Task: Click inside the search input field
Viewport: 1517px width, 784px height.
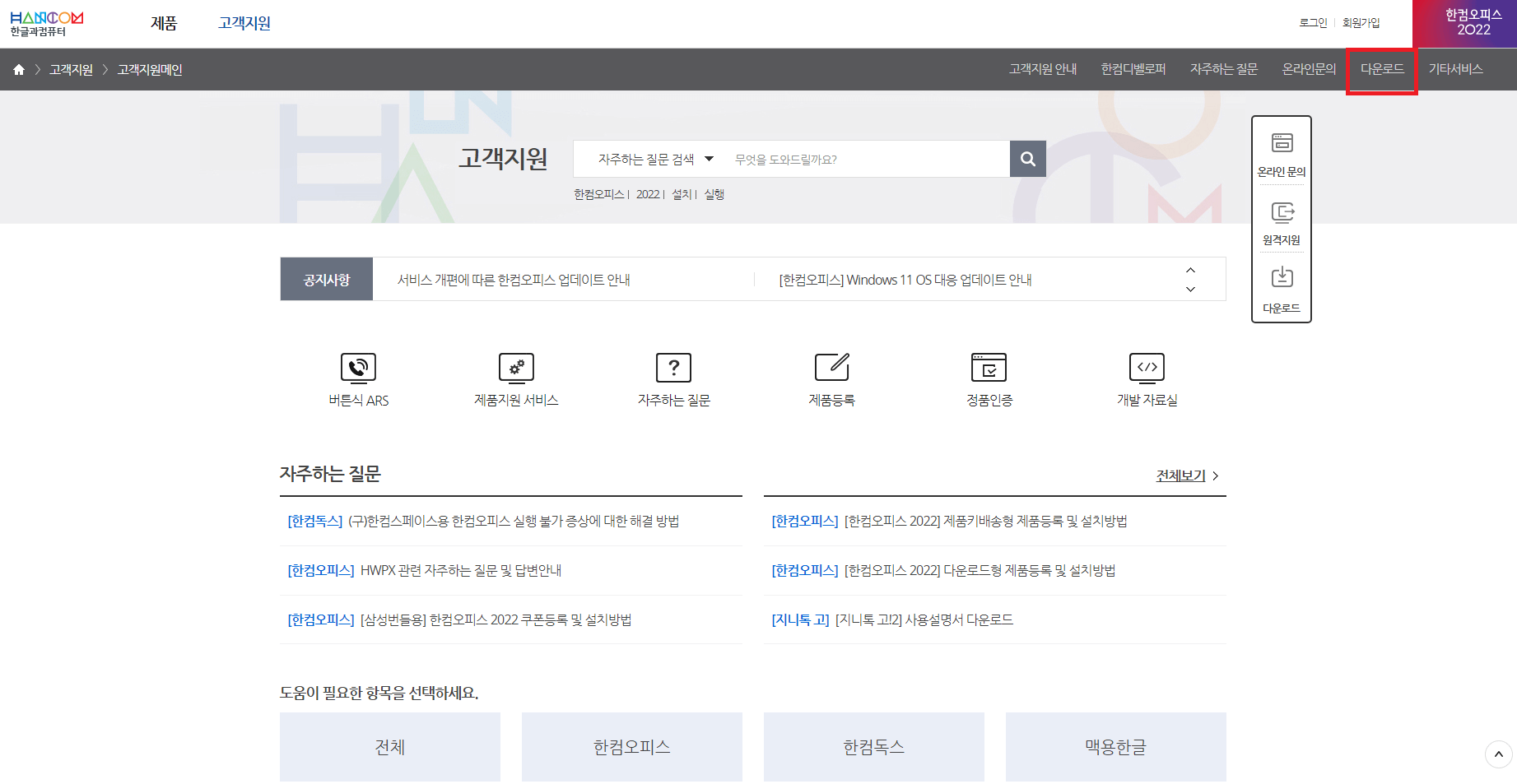Action: coord(864,159)
